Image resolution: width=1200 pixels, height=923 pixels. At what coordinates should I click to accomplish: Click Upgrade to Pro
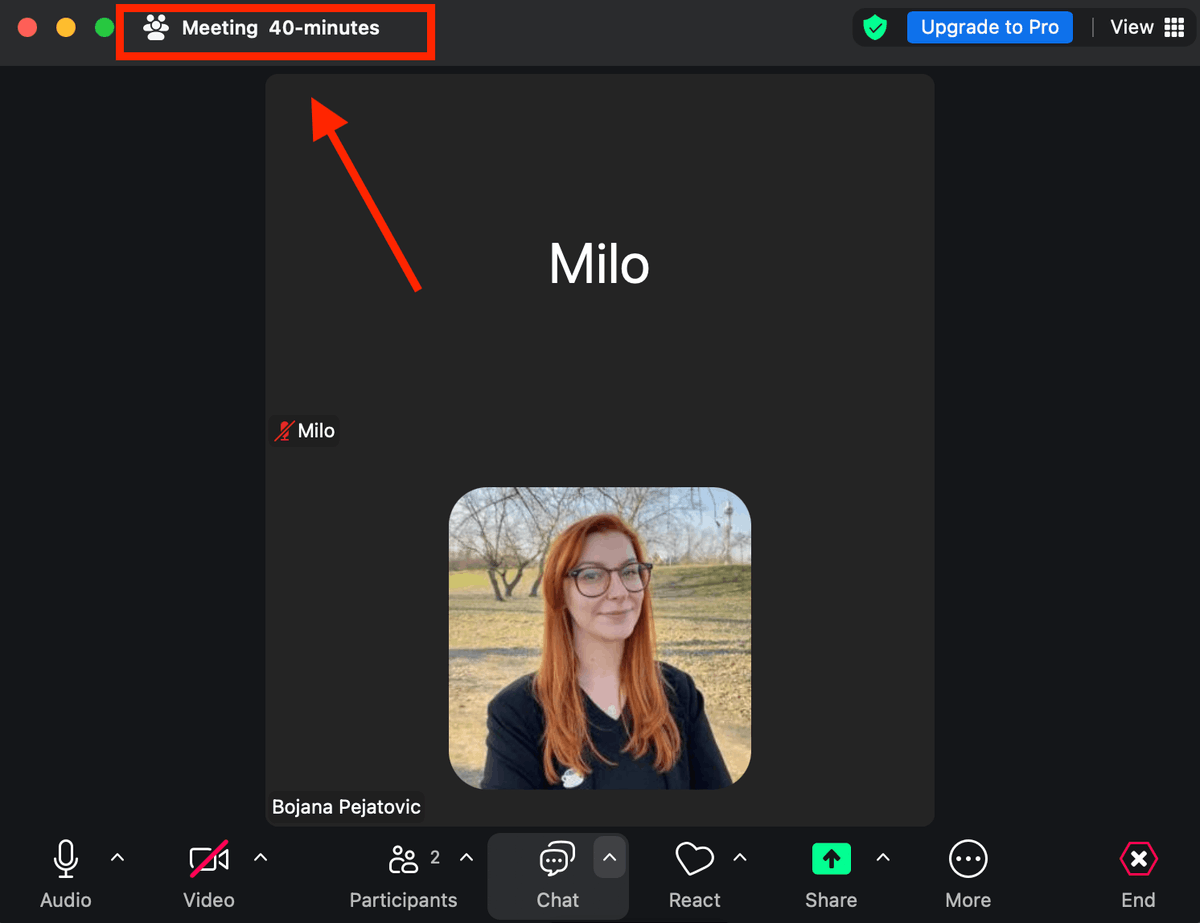click(x=989, y=27)
